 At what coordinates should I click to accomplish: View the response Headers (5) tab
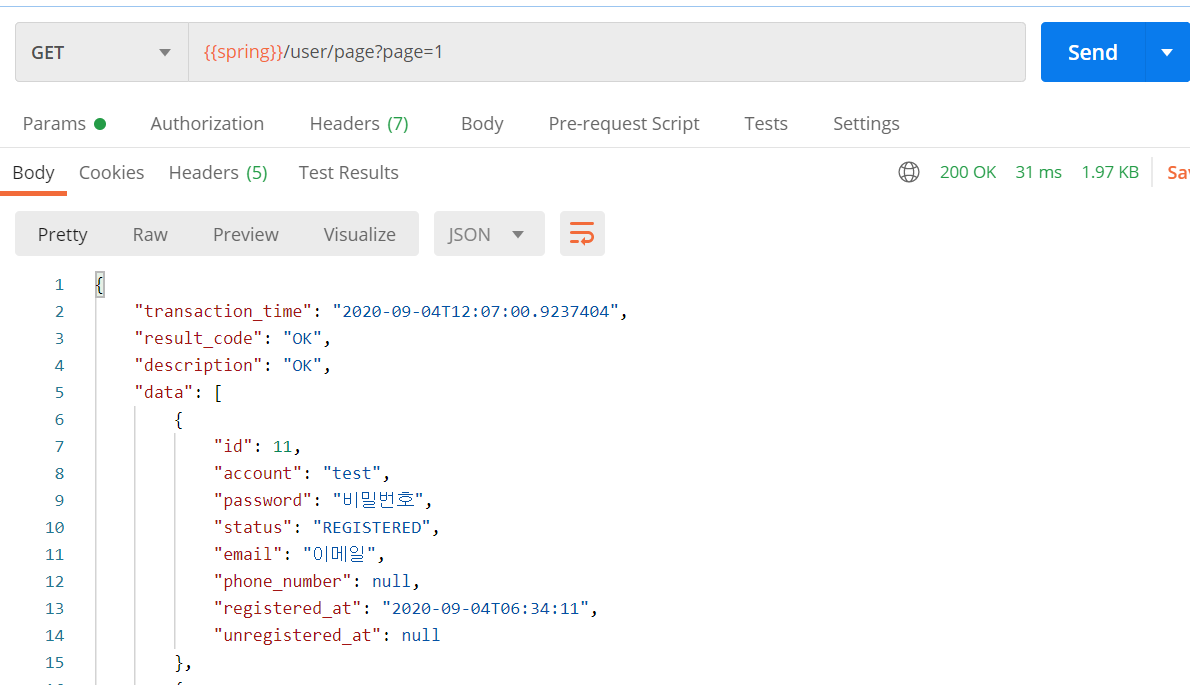(x=218, y=173)
